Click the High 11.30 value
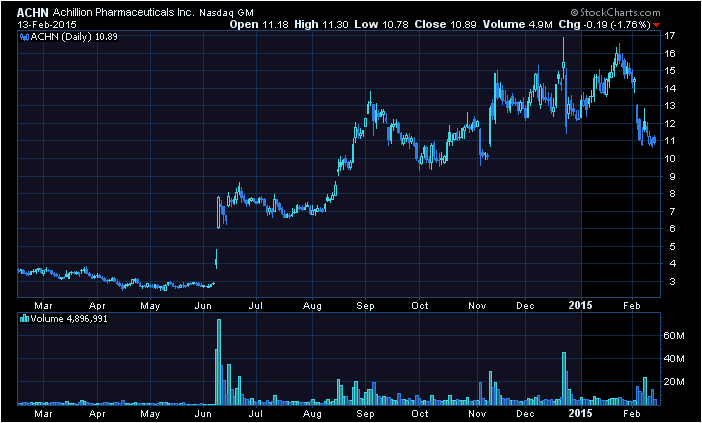Screen dimensions: 702x423 tap(321, 25)
